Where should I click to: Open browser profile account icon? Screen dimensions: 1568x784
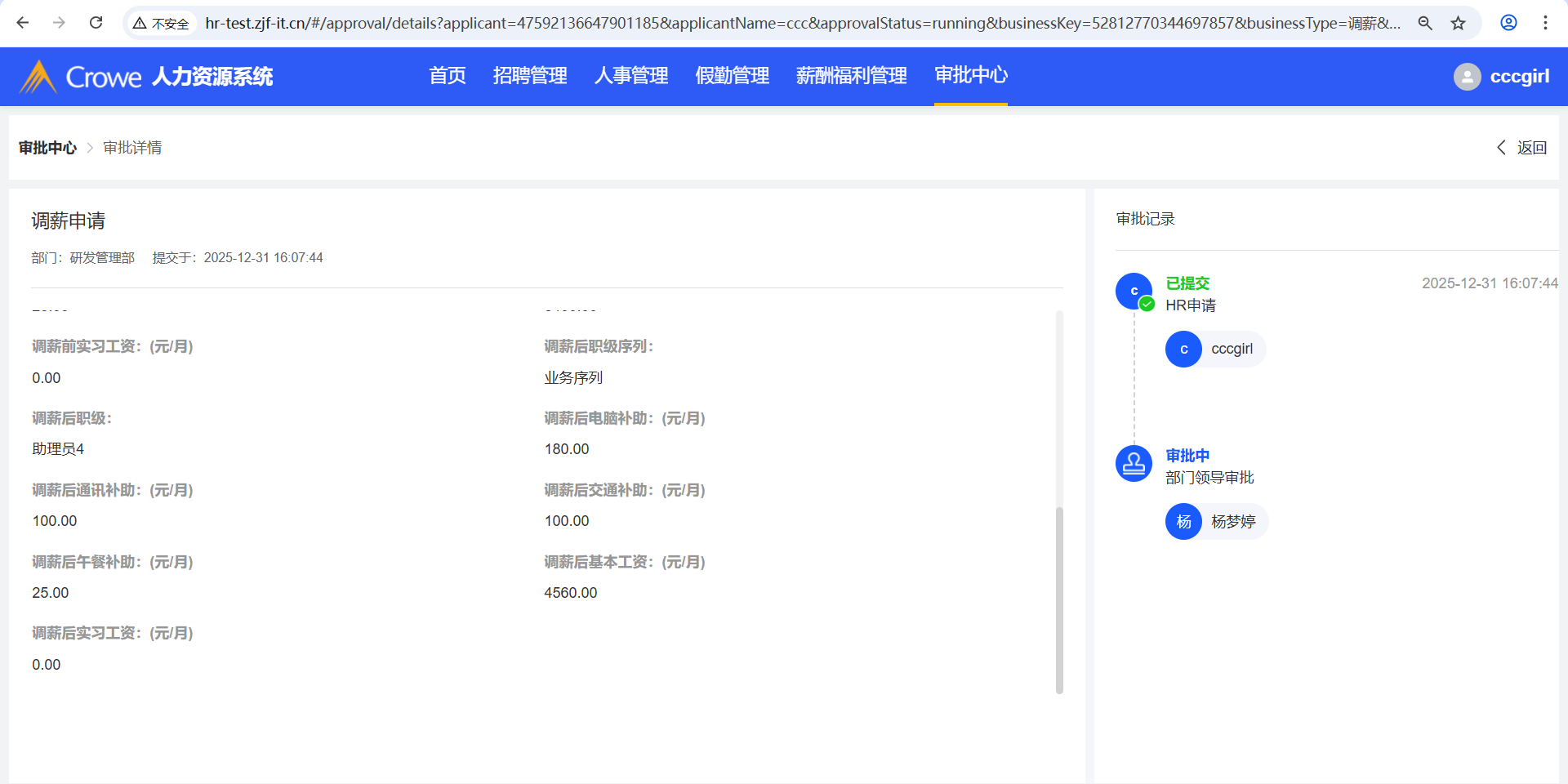[x=1508, y=23]
